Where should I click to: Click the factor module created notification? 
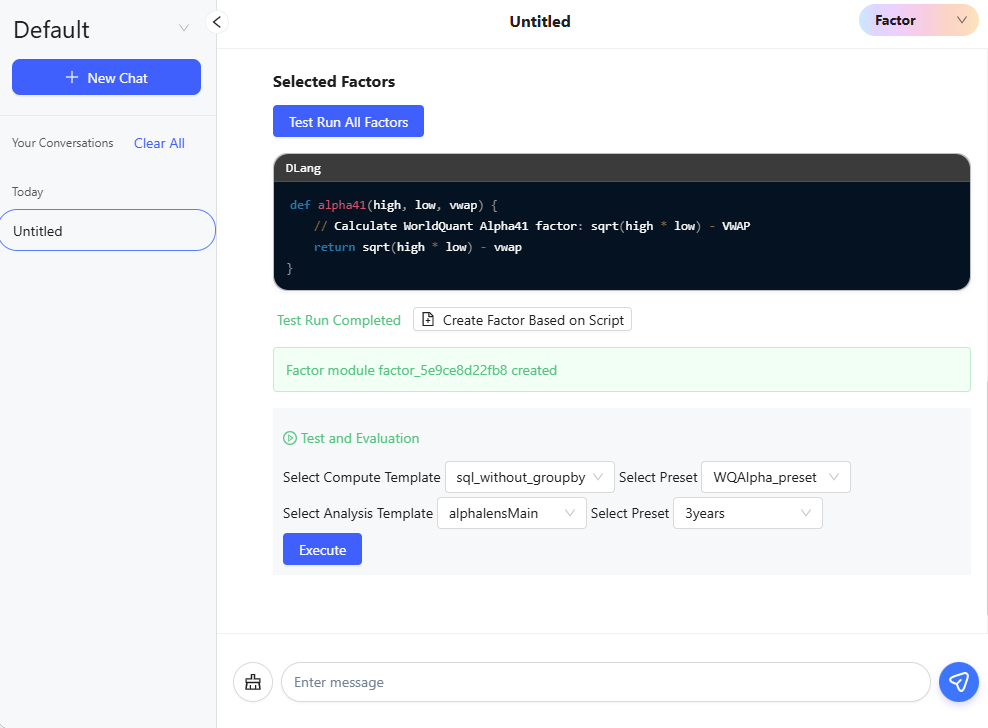coord(621,370)
